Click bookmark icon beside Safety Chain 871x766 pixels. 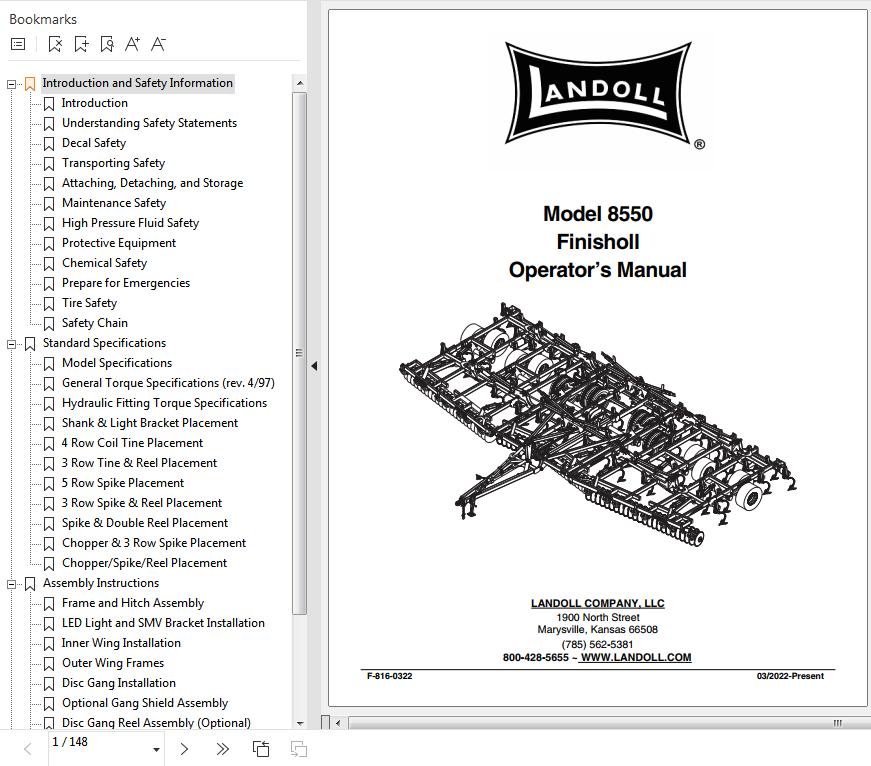(x=49, y=324)
